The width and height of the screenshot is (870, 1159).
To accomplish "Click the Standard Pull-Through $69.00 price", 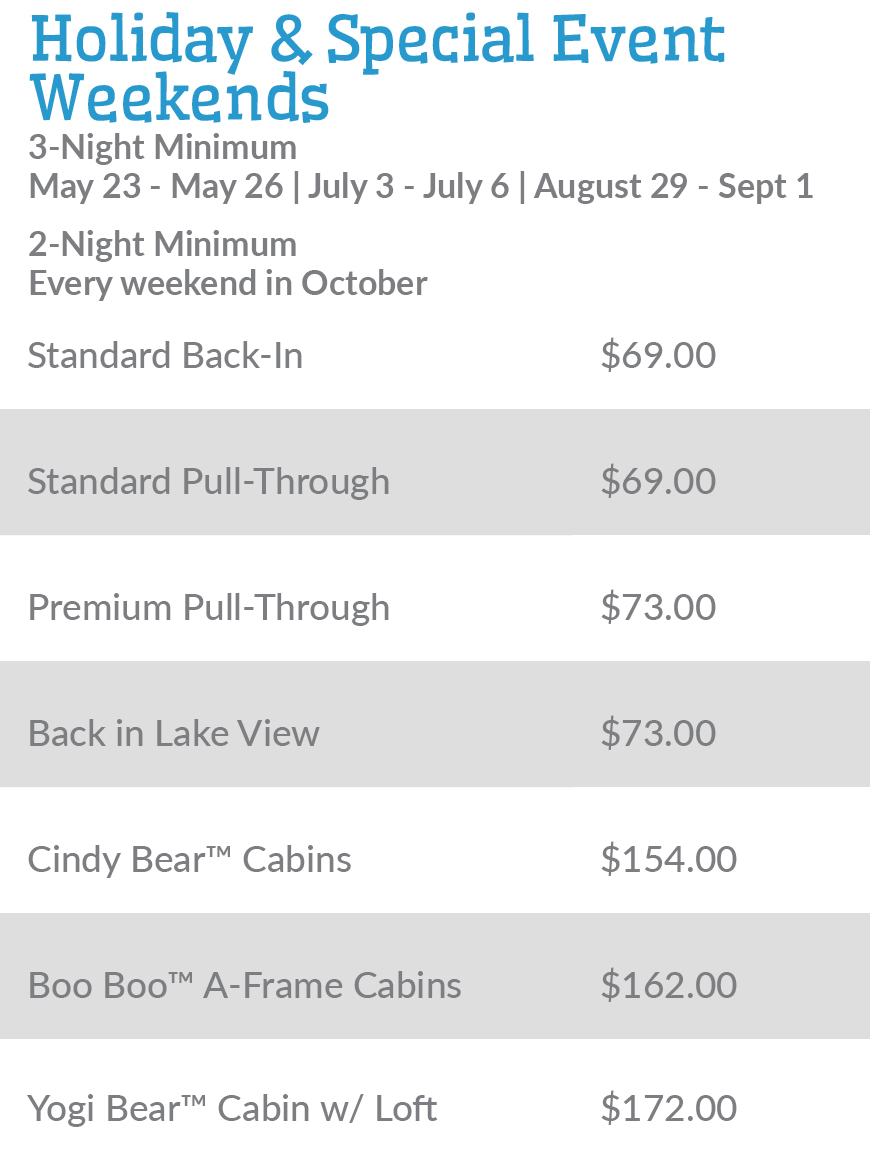I will click(658, 481).
